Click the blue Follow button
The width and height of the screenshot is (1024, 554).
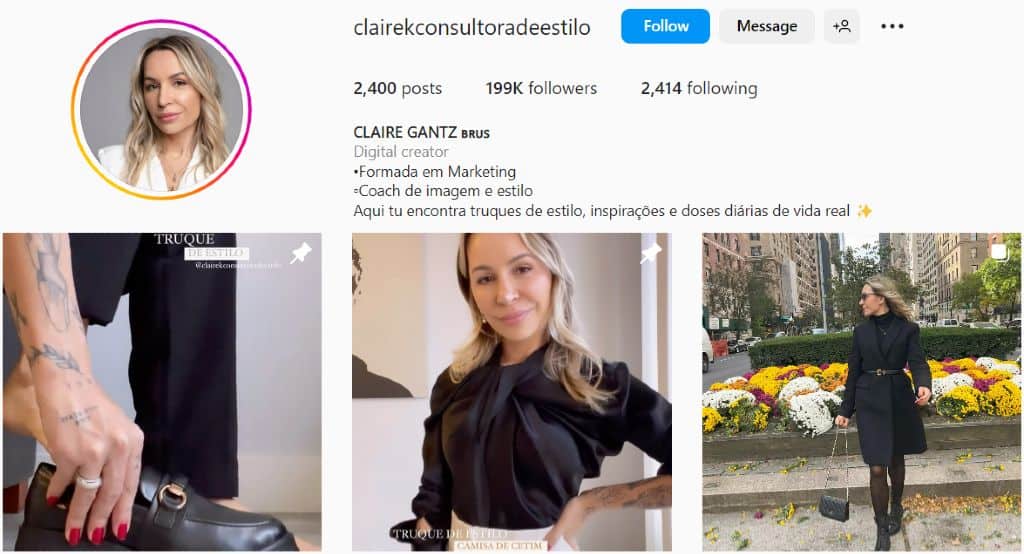665,26
